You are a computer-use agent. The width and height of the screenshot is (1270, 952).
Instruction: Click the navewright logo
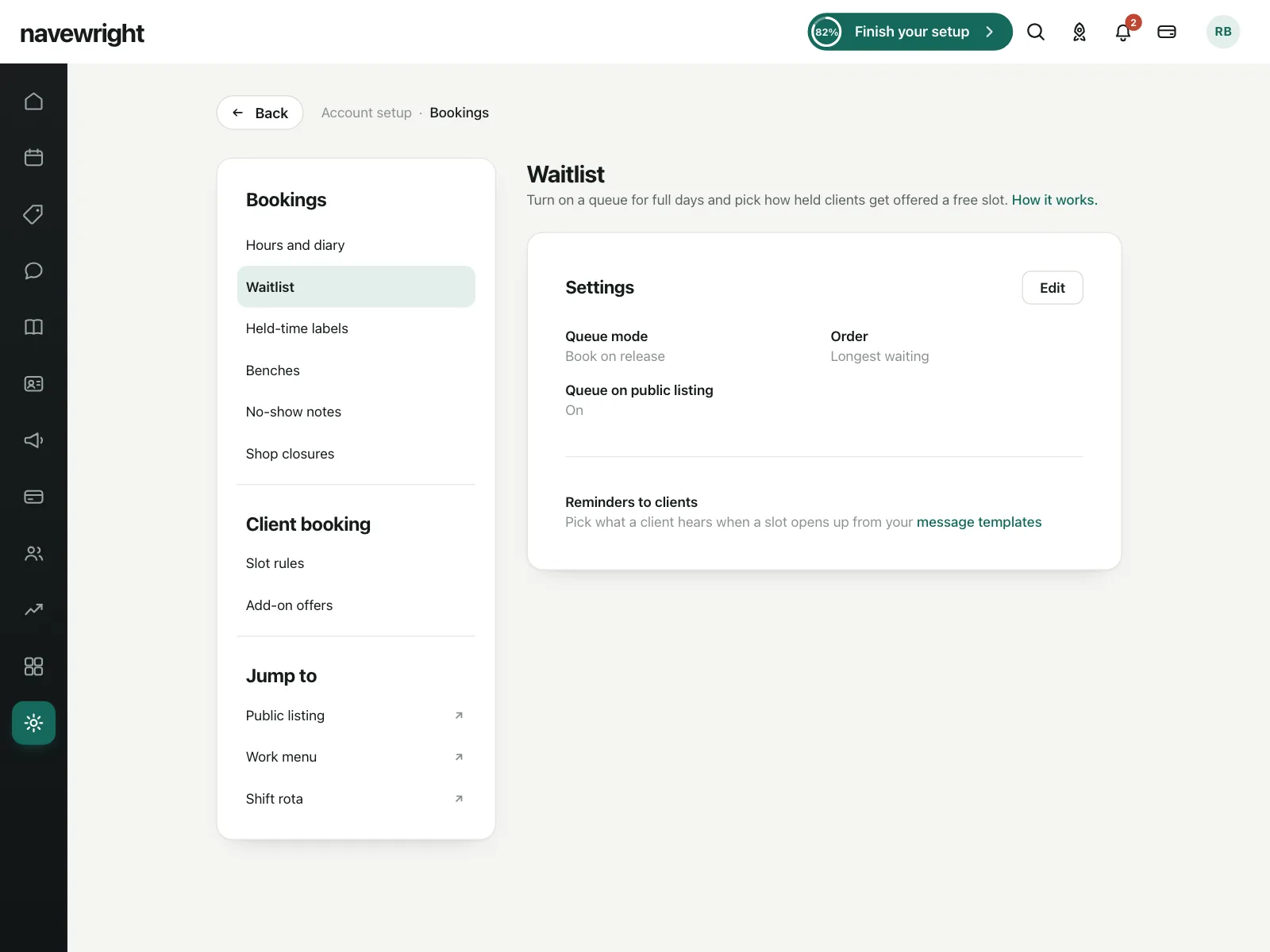[82, 33]
